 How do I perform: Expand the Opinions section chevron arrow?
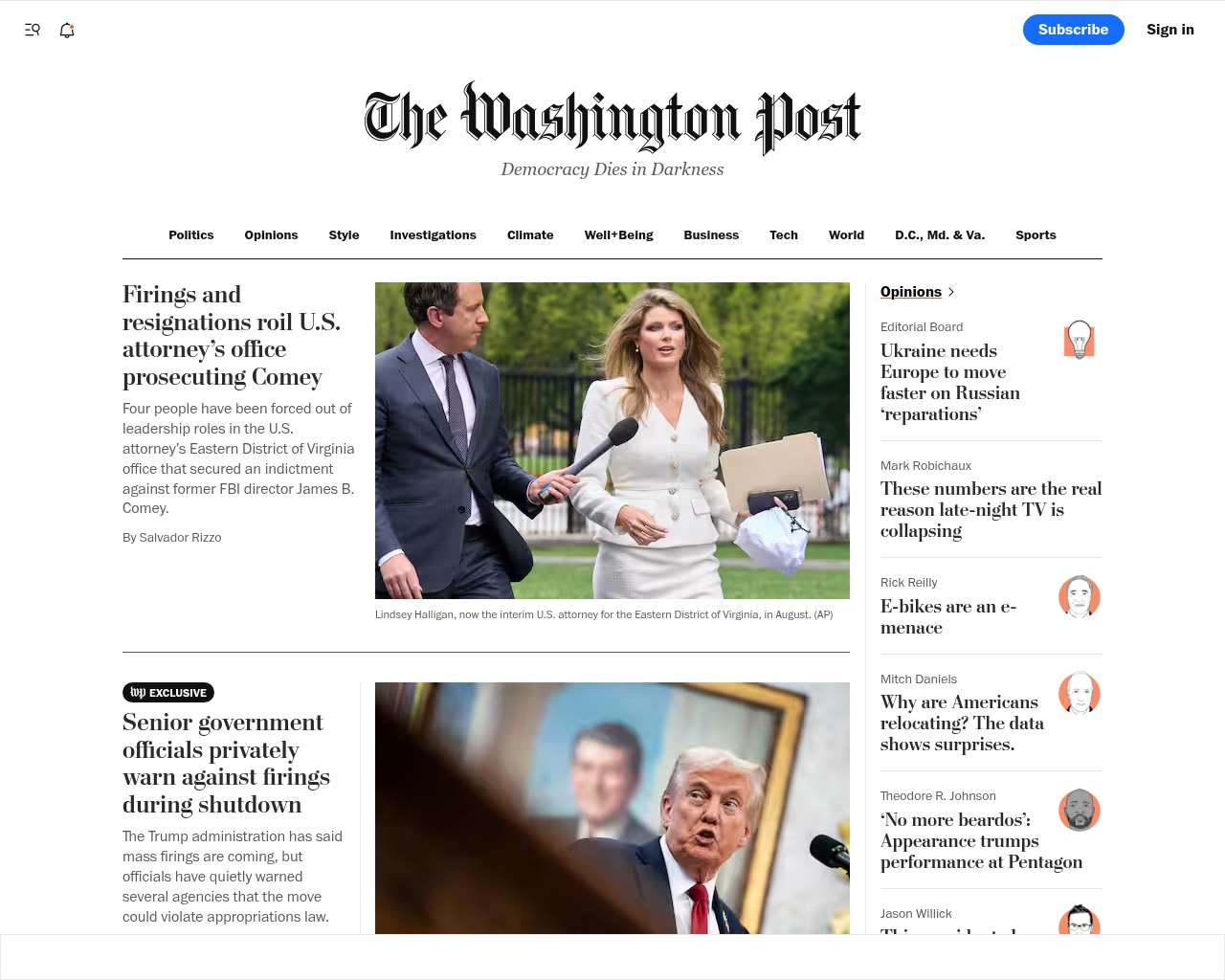pyautogui.click(x=951, y=292)
